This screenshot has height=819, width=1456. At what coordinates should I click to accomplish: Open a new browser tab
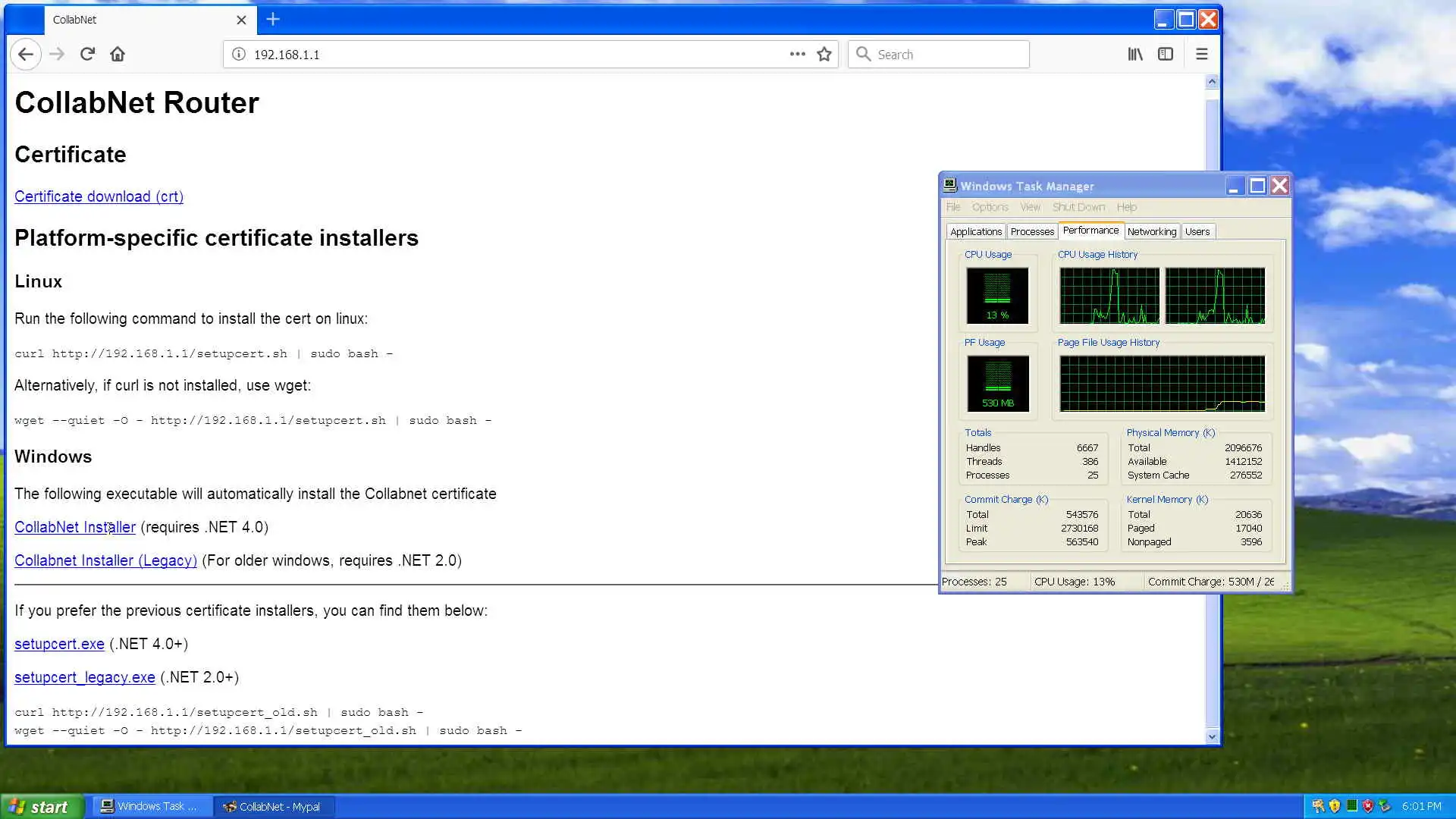pyautogui.click(x=273, y=20)
